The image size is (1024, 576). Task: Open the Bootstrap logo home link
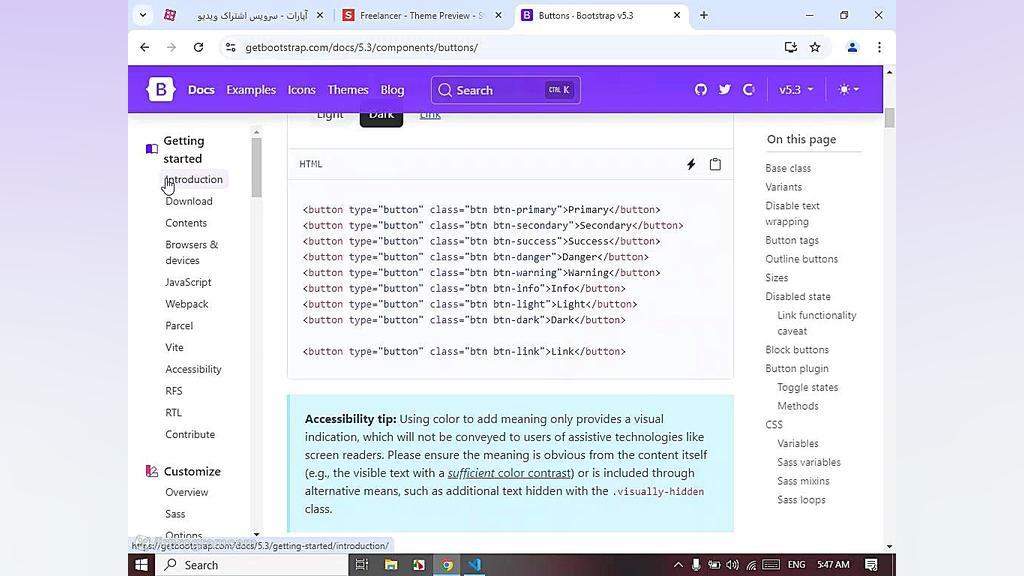coord(161,89)
